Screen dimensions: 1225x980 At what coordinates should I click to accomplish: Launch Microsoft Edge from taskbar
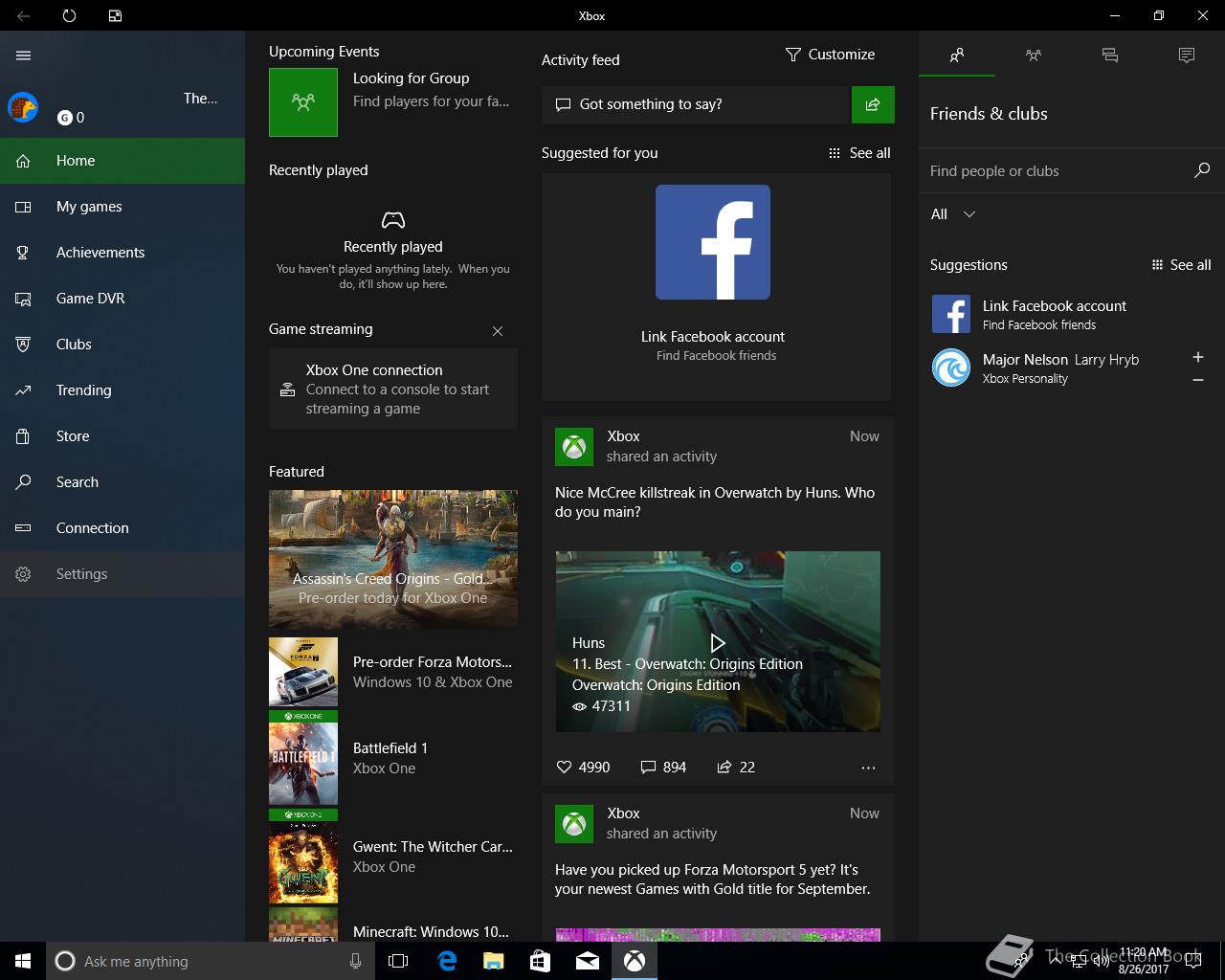(446, 961)
